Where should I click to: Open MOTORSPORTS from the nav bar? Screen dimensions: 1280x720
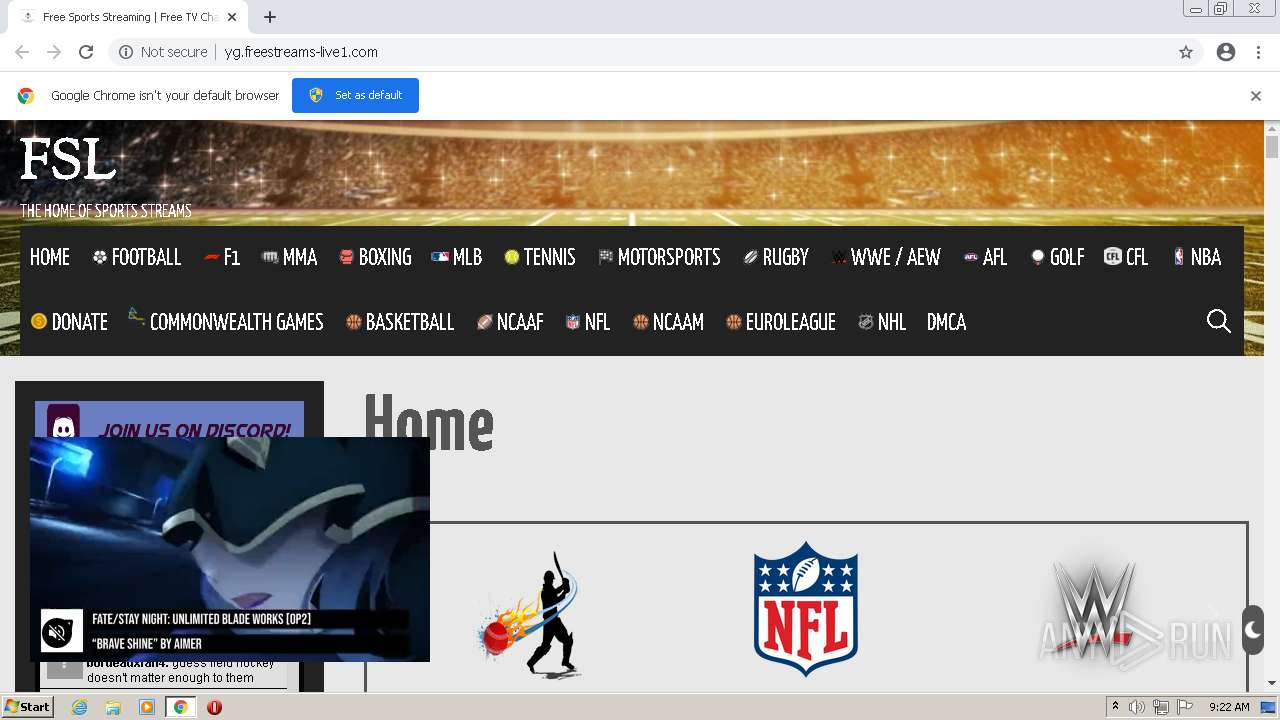pos(659,257)
